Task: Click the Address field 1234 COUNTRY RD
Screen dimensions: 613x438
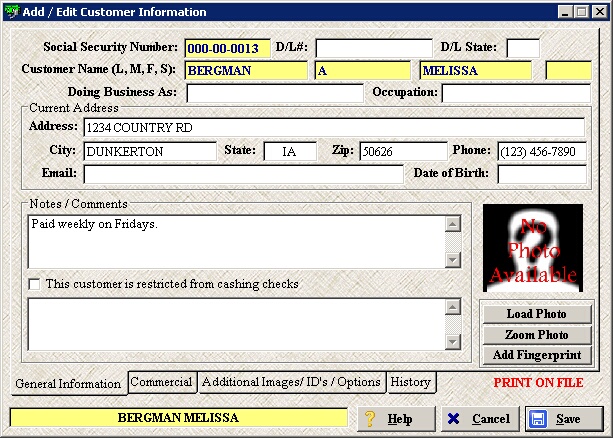Action: (x=334, y=127)
